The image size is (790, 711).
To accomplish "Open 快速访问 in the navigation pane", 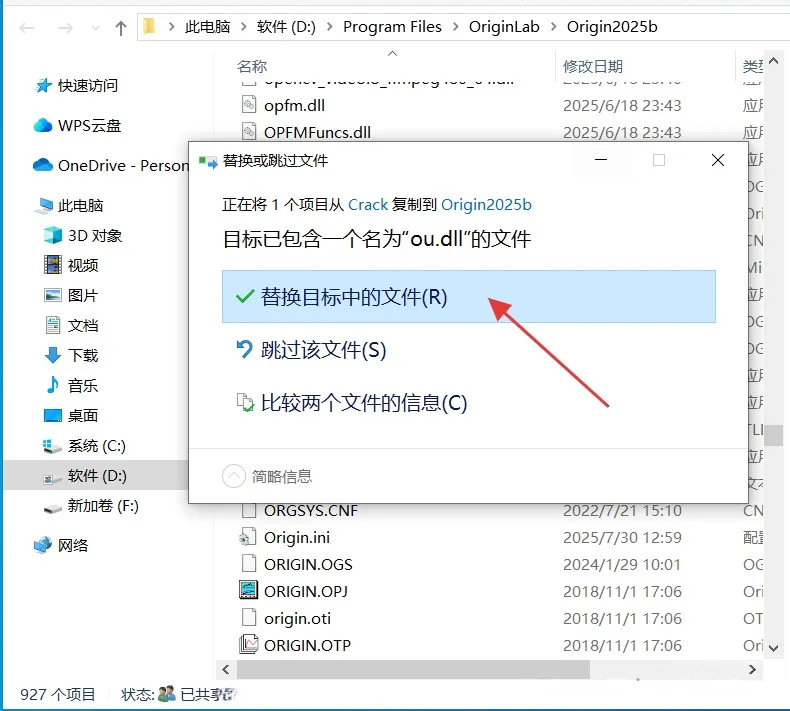I will [88, 86].
